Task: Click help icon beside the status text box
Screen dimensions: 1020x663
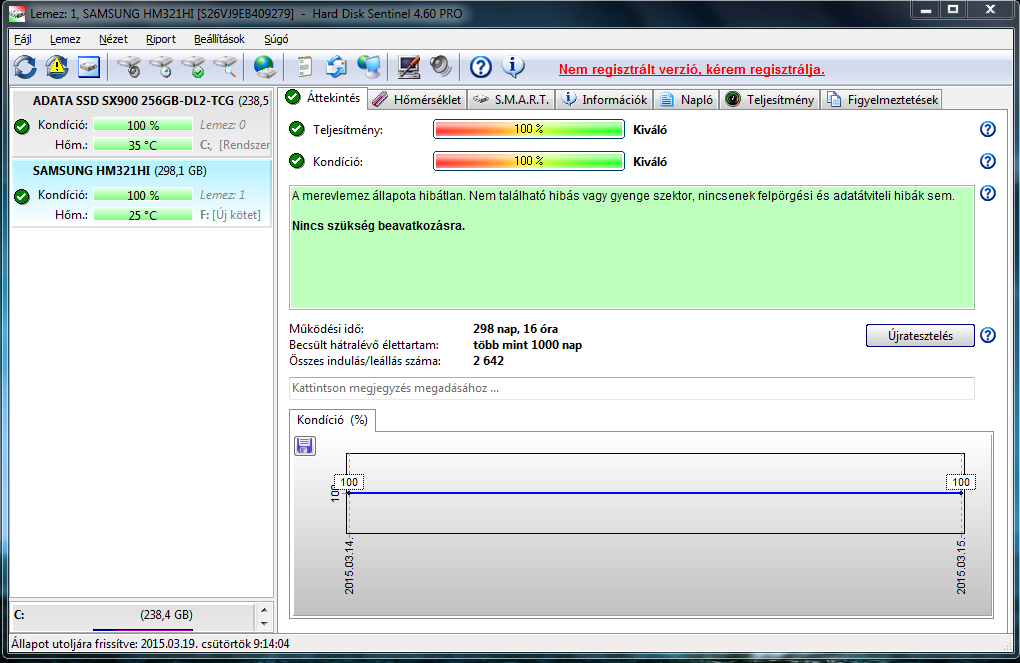Action: click(987, 193)
